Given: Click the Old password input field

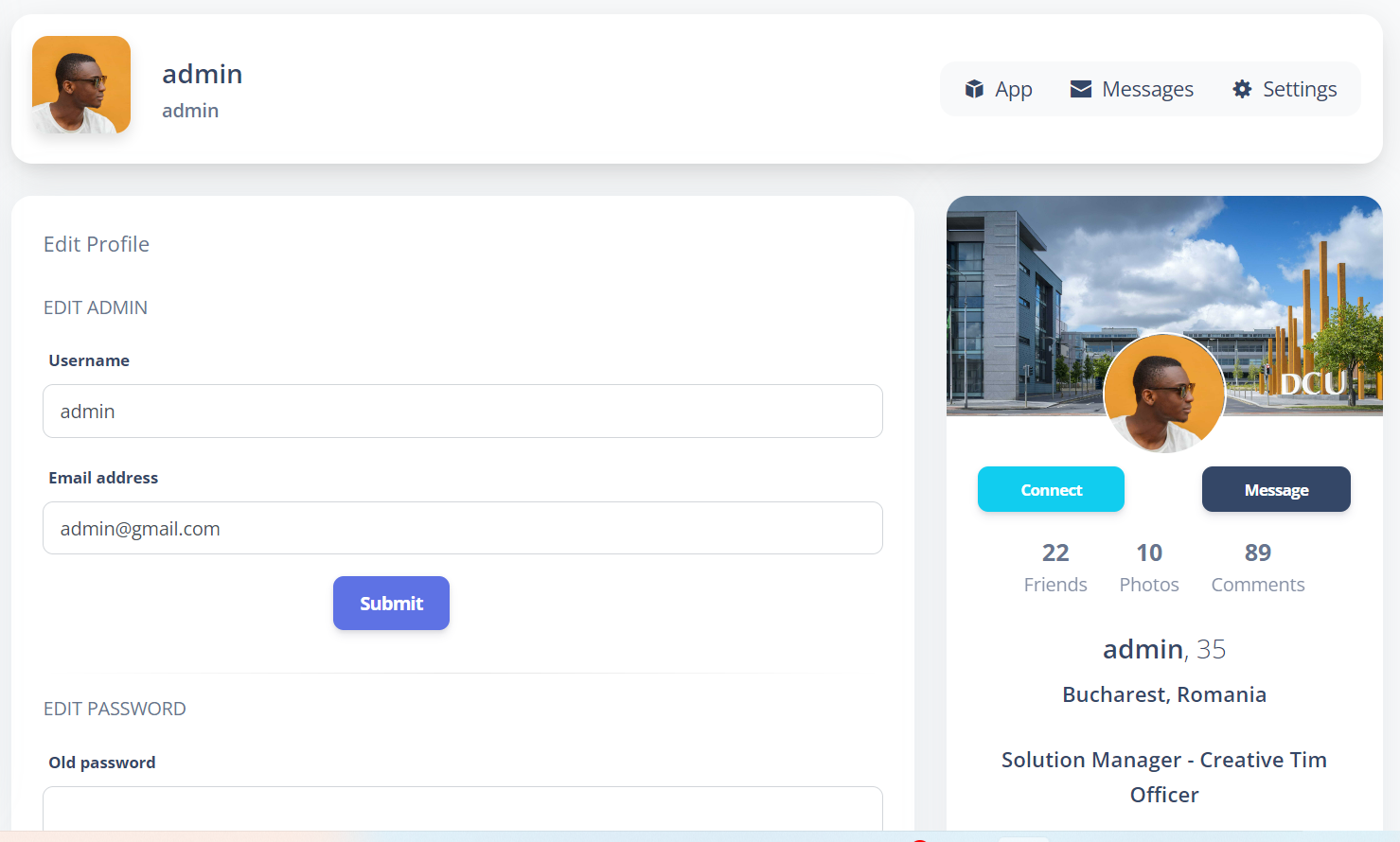Looking at the screenshot, I should pyautogui.click(x=462, y=812).
